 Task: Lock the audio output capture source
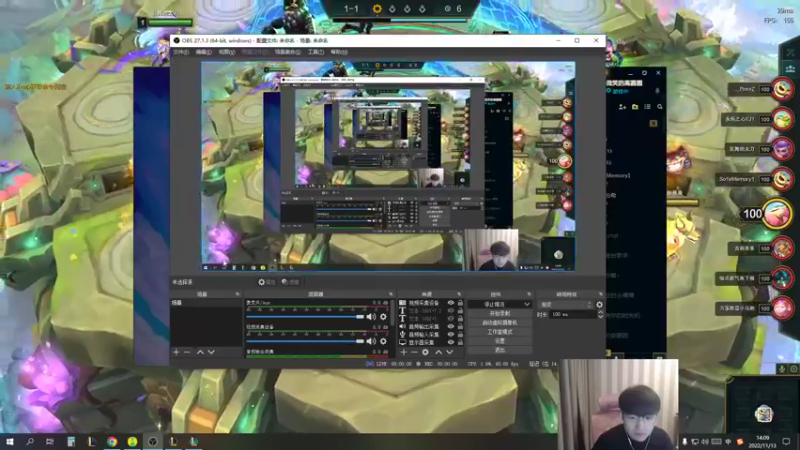(460, 327)
